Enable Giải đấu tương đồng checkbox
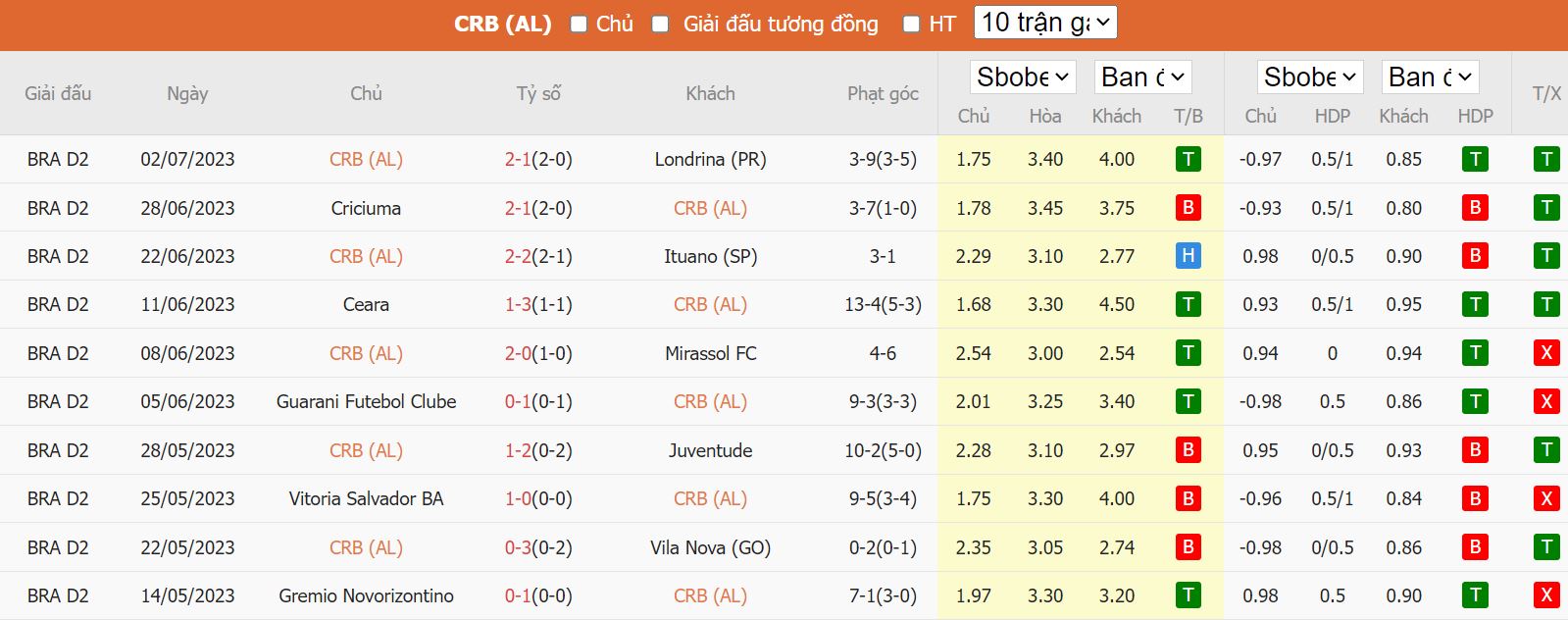 661,25
